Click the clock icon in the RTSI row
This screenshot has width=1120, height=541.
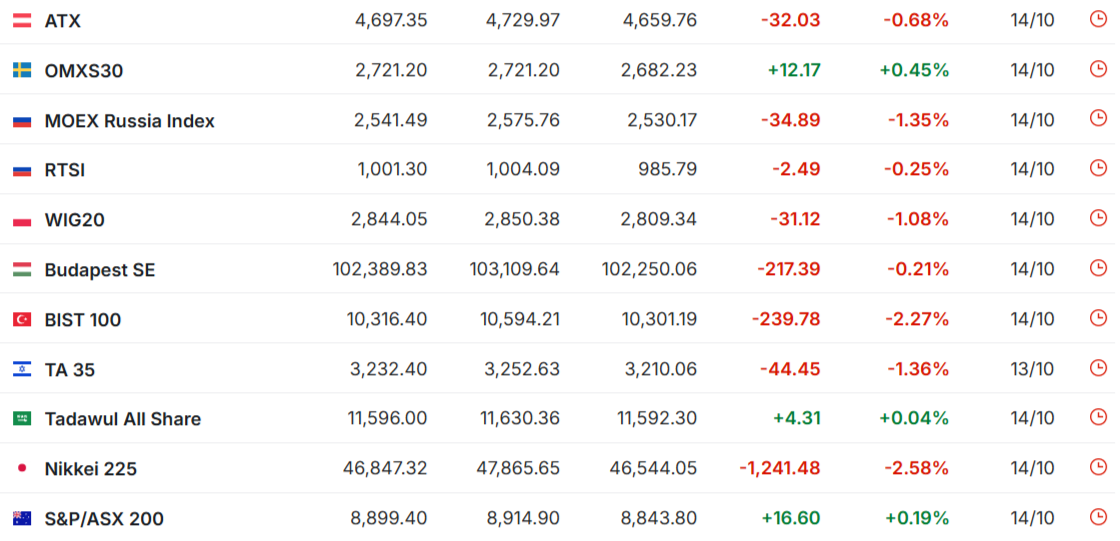pyautogui.click(x=1098, y=168)
